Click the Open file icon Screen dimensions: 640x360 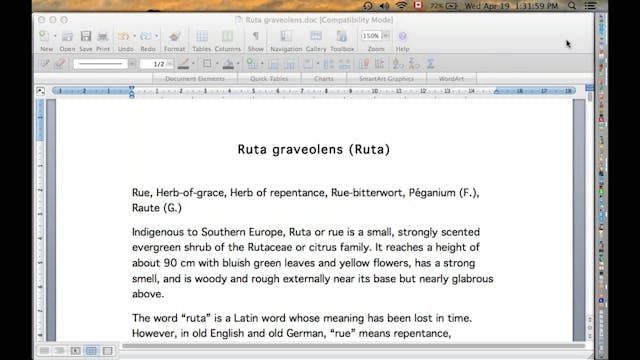click(67, 36)
